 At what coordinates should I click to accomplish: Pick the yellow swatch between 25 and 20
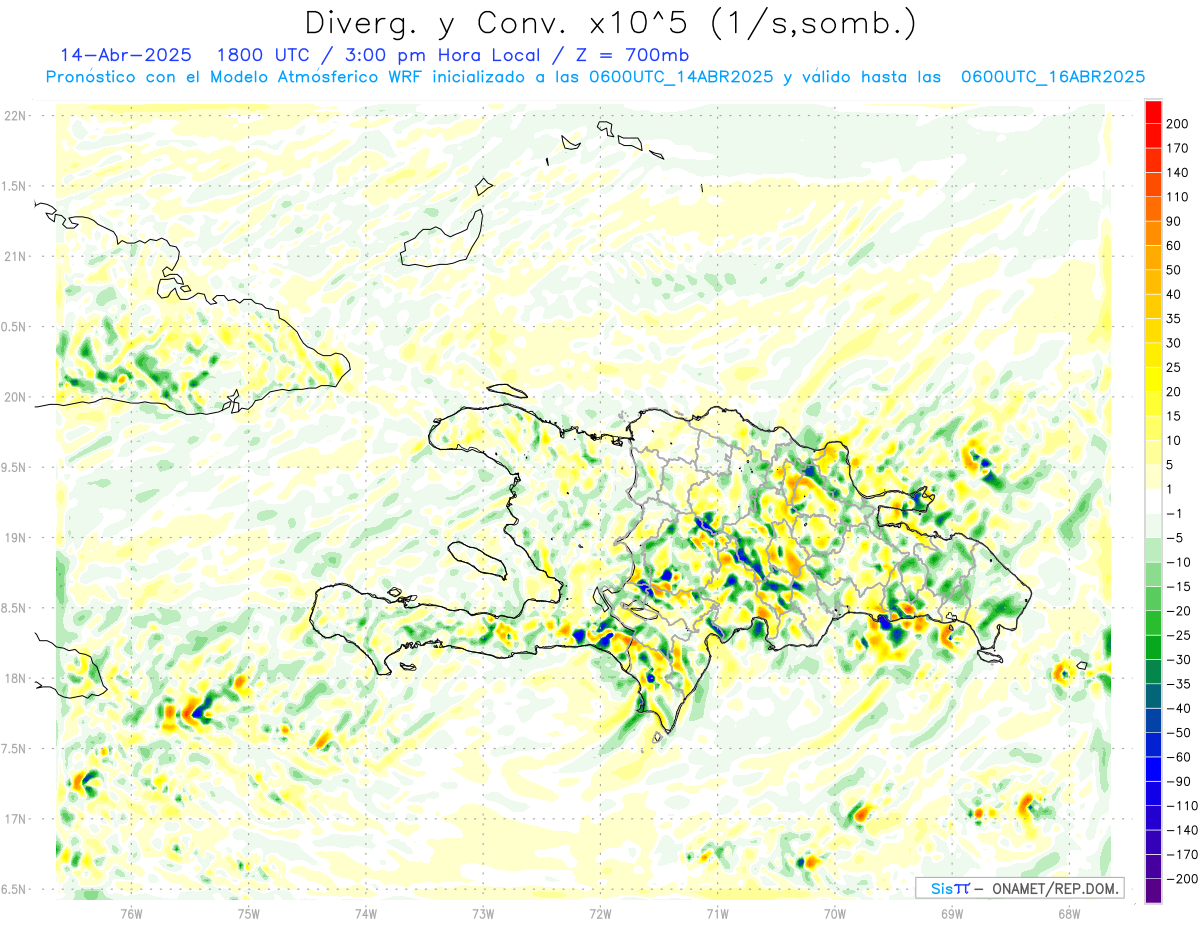click(x=1153, y=379)
